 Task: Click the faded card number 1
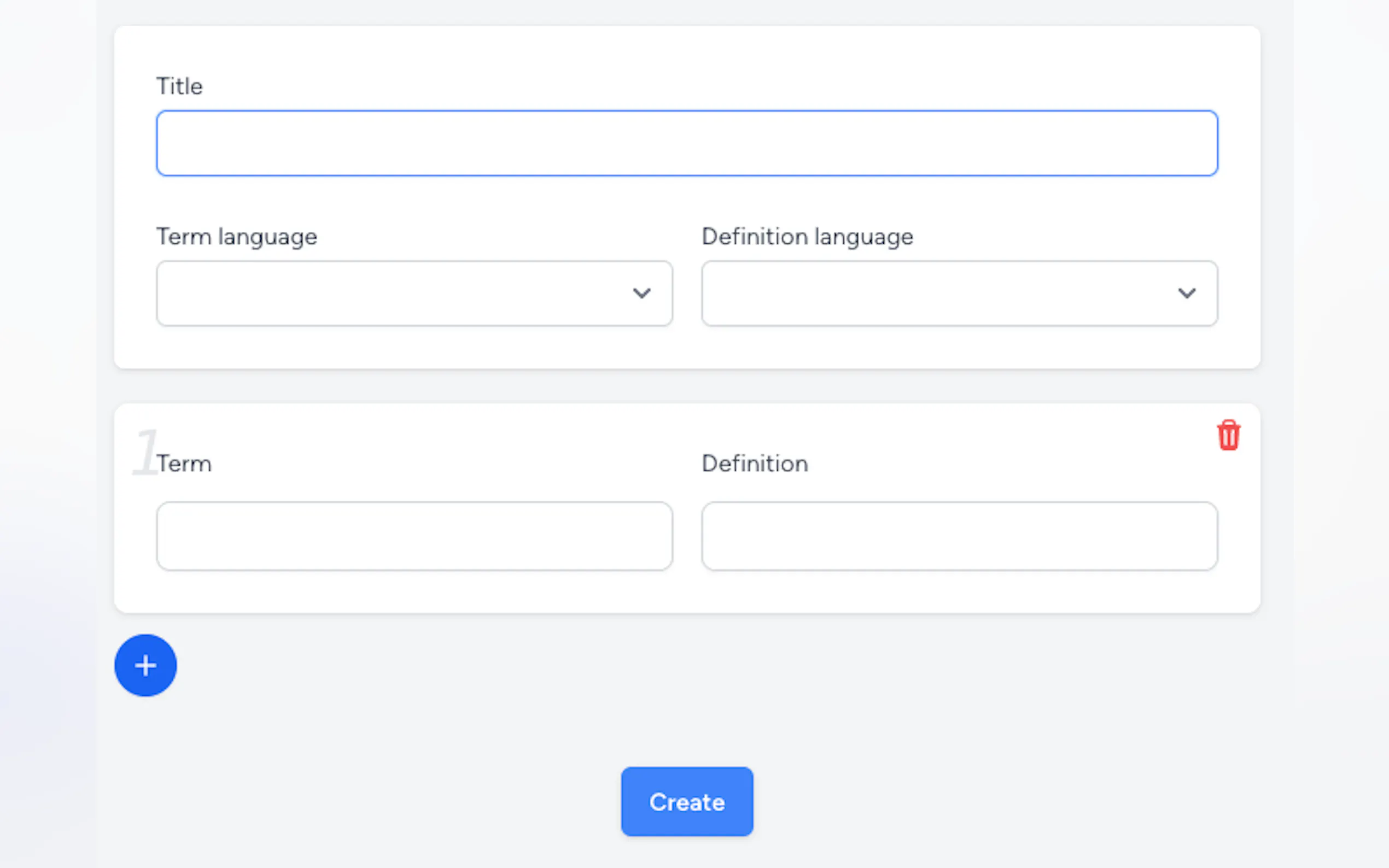pyautogui.click(x=144, y=453)
